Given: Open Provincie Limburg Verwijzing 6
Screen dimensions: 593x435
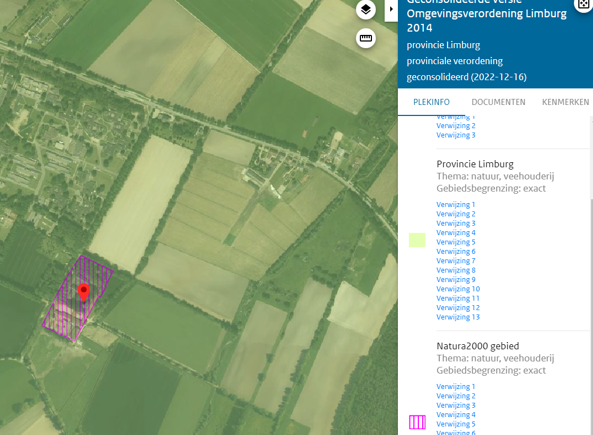Looking at the screenshot, I should (456, 252).
